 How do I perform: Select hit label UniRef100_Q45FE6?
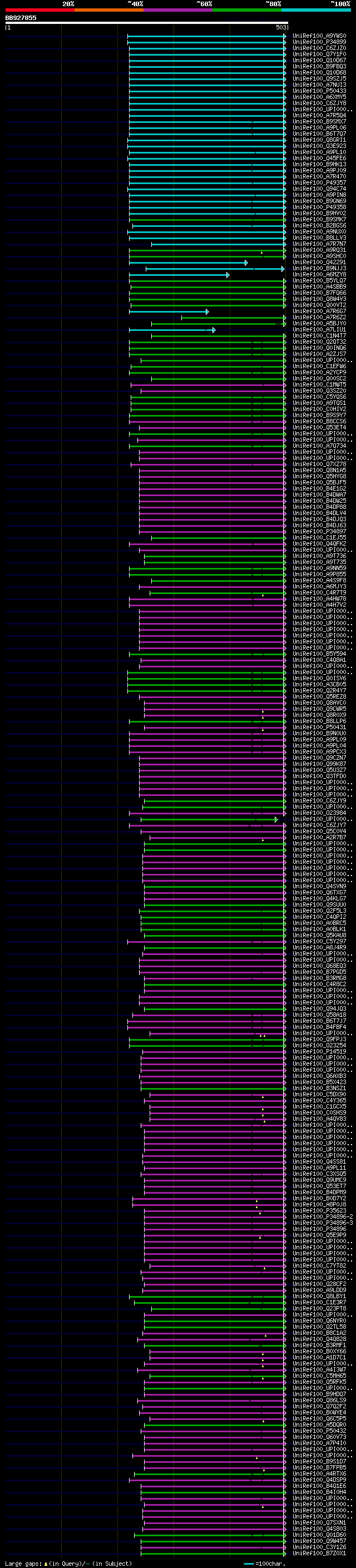(x=319, y=159)
